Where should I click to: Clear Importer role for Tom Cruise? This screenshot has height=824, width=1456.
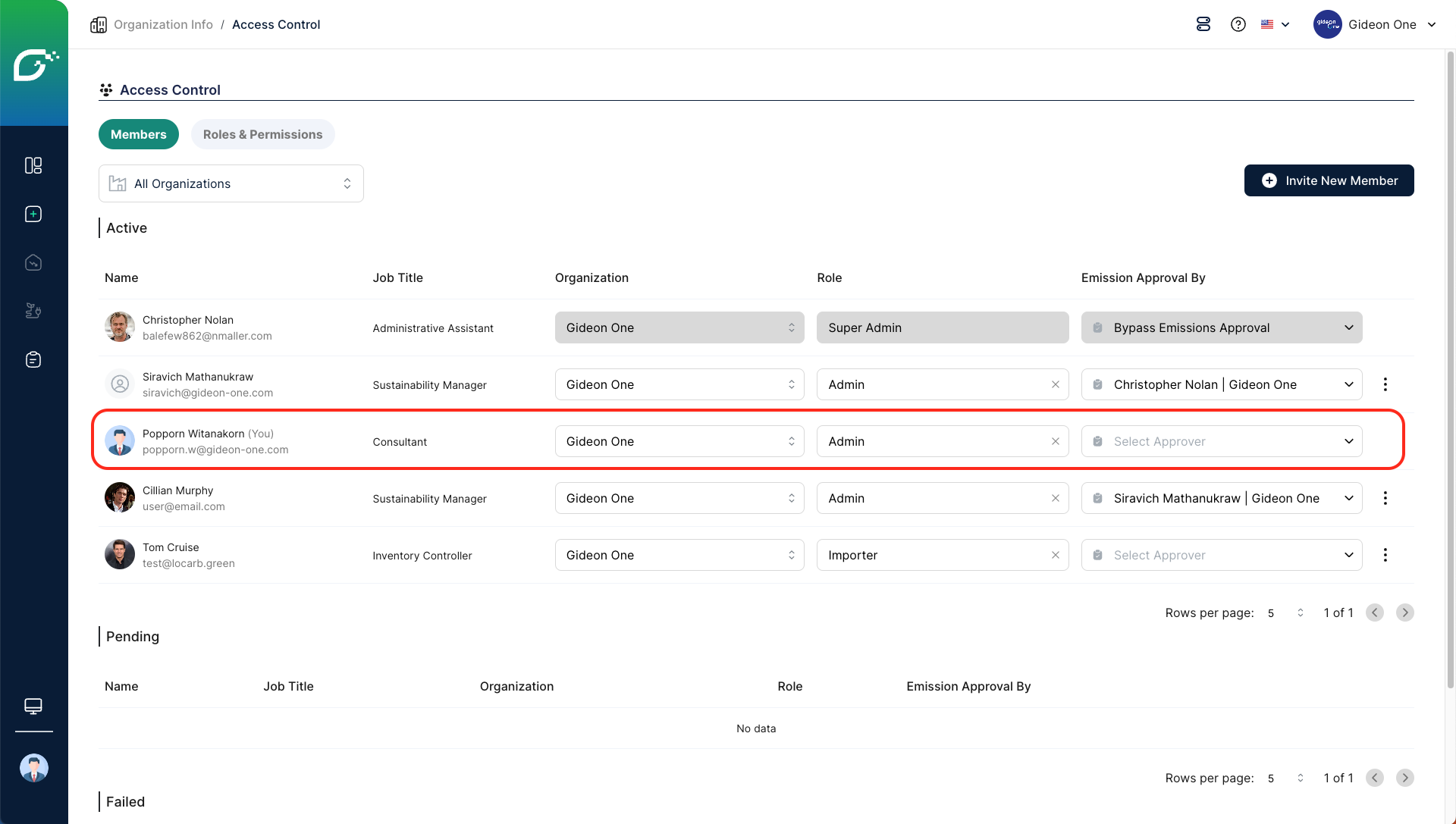pyautogui.click(x=1055, y=555)
